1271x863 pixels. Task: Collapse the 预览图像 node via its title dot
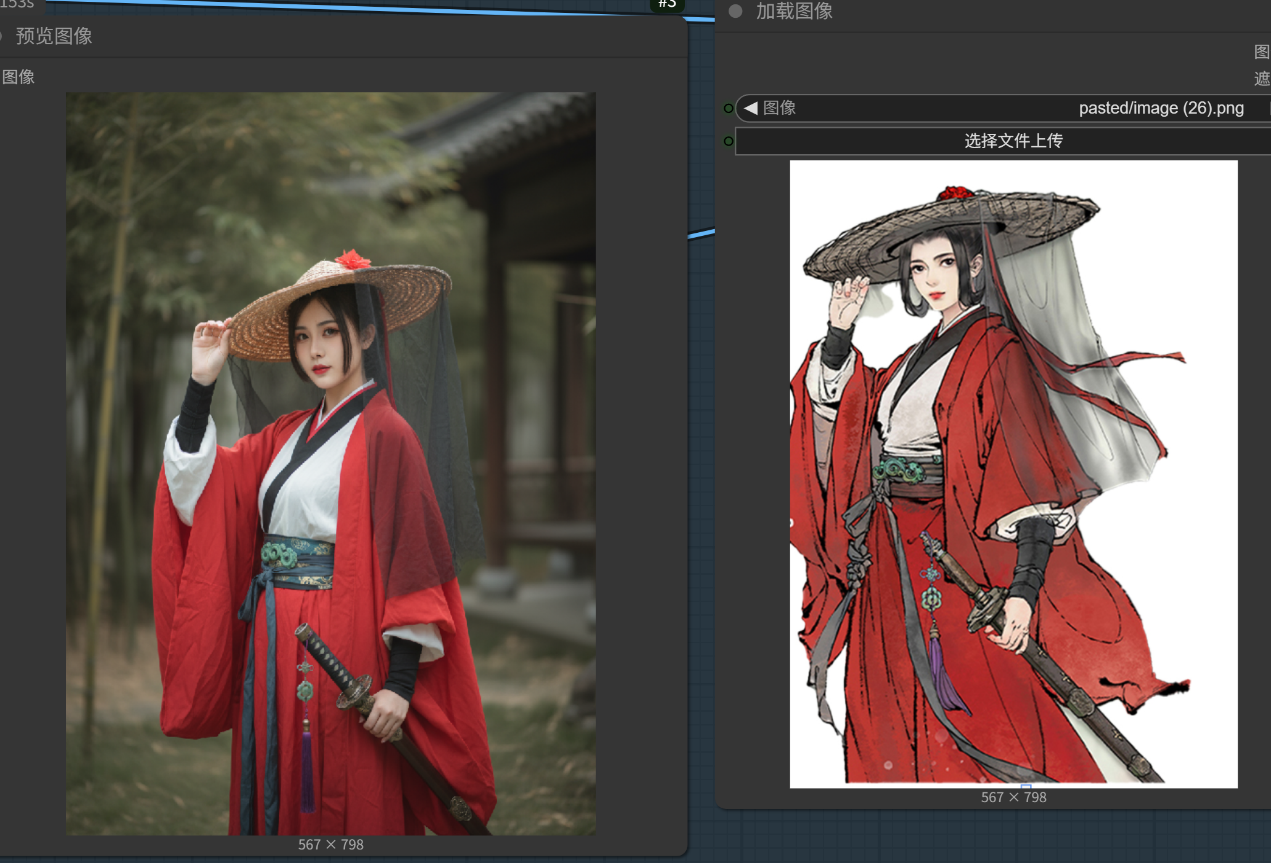click(1, 36)
